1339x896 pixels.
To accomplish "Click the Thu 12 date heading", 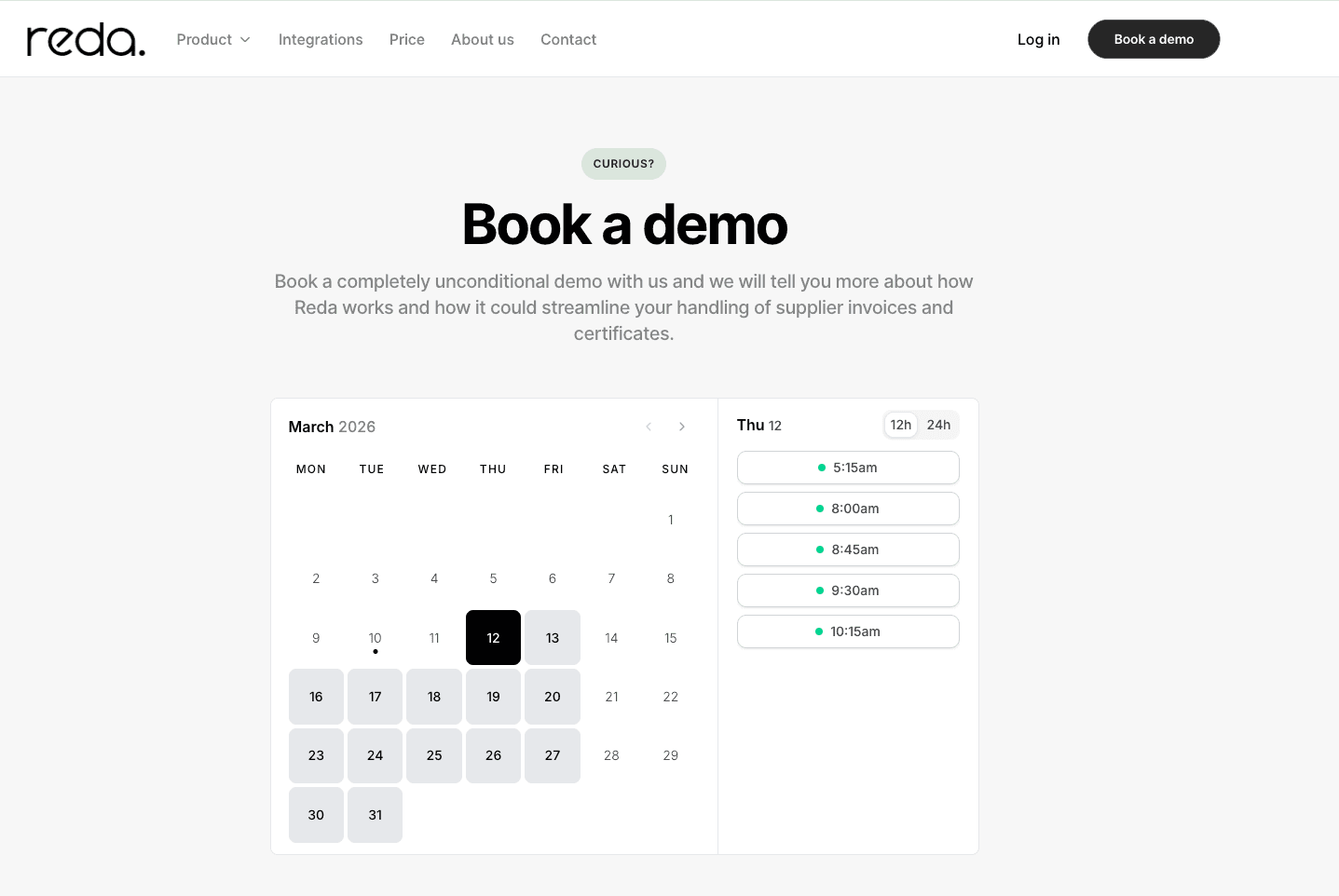I will [x=759, y=425].
